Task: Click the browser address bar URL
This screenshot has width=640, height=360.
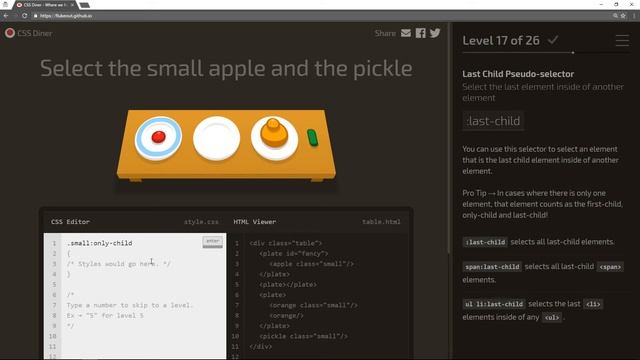Action: click(x=66, y=16)
